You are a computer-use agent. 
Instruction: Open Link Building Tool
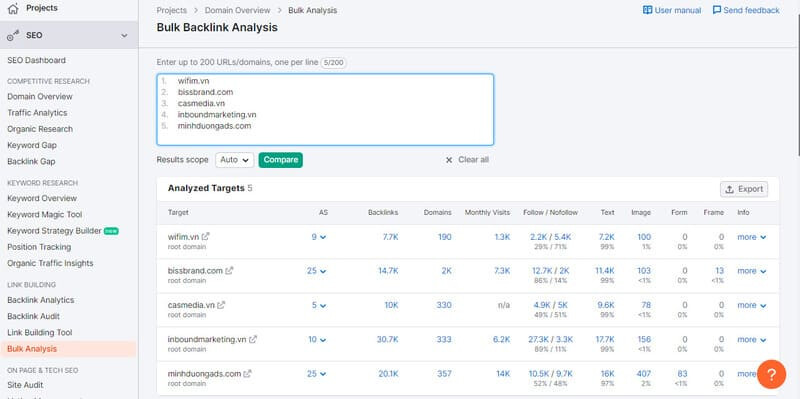pyautogui.click(x=40, y=333)
